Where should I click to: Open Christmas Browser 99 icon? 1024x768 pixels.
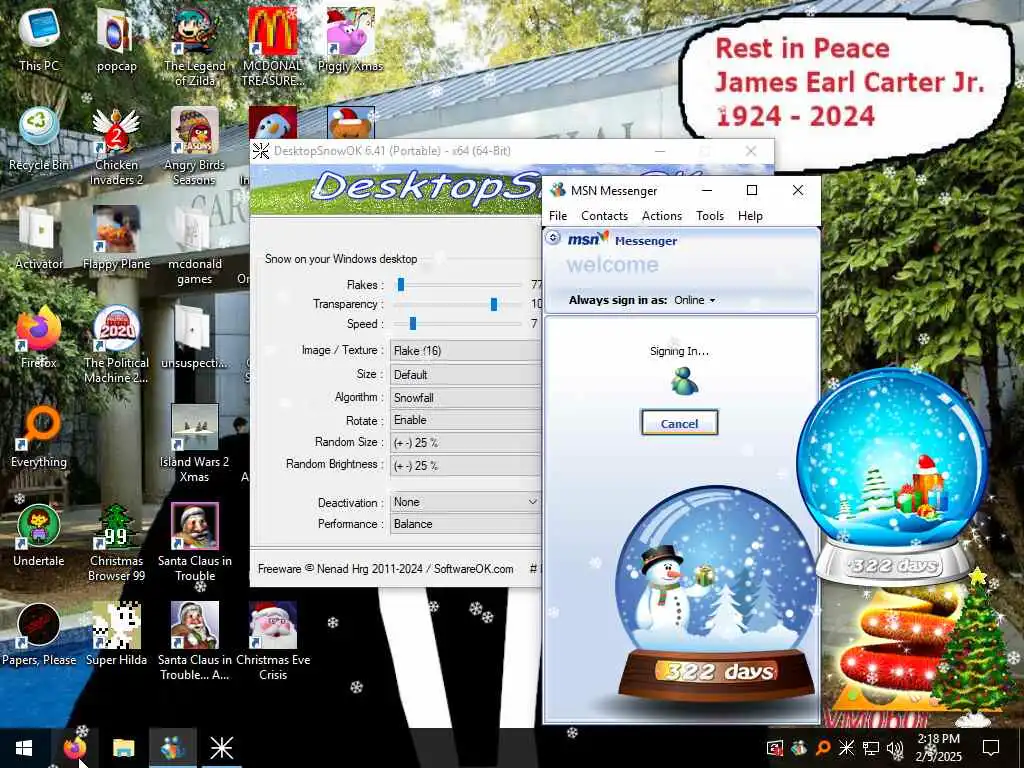click(x=116, y=542)
